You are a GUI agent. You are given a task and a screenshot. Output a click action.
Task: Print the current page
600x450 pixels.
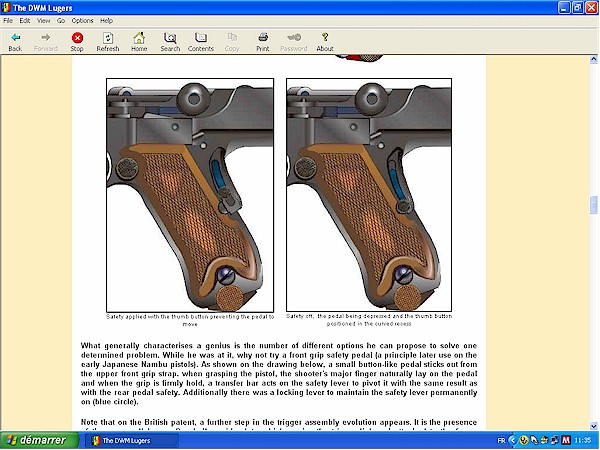pyautogui.click(x=262, y=42)
